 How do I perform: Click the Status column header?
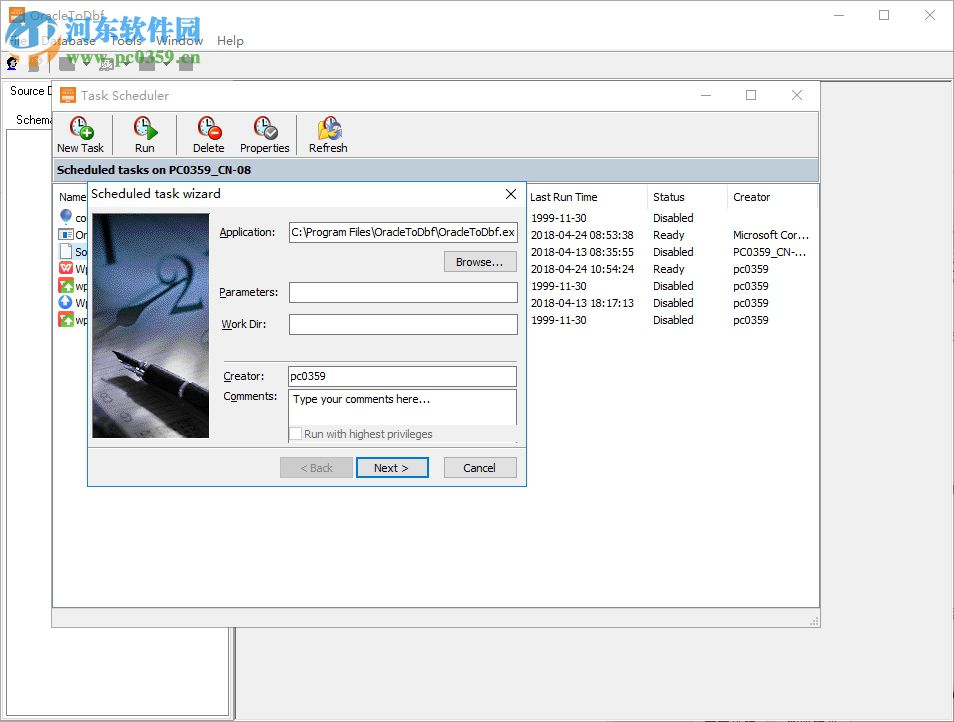(668, 197)
